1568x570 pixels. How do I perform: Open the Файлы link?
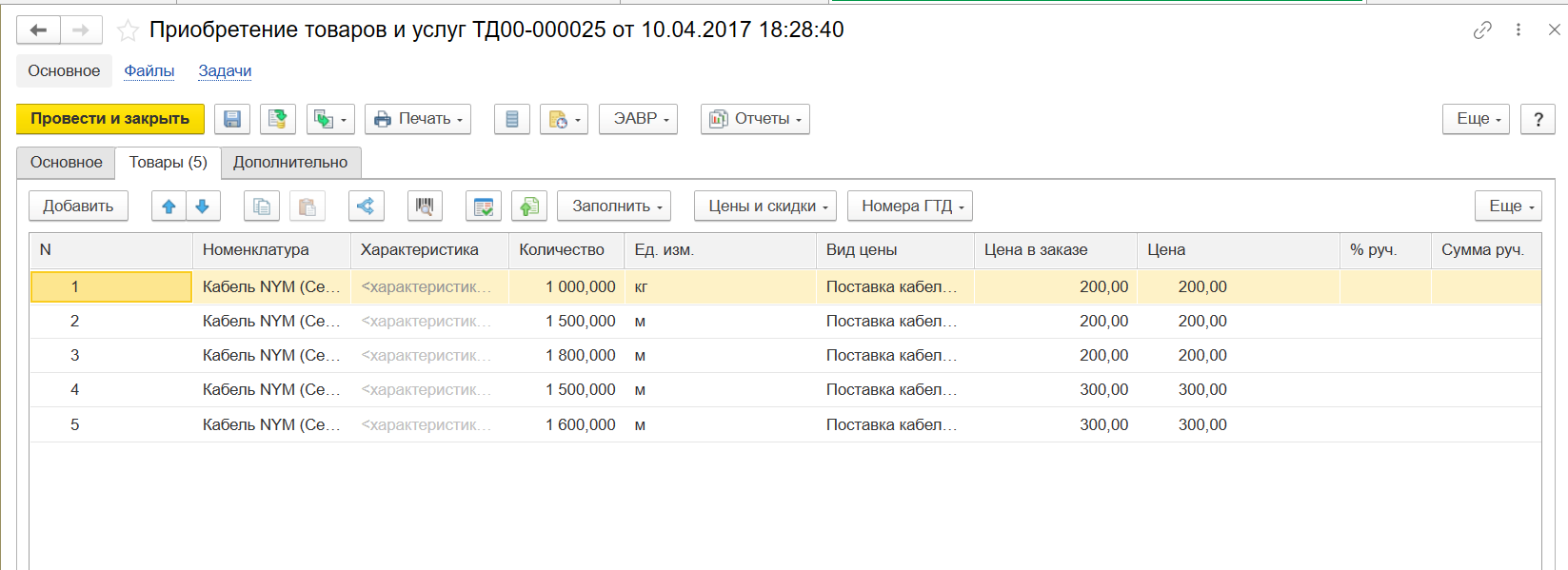(149, 71)
